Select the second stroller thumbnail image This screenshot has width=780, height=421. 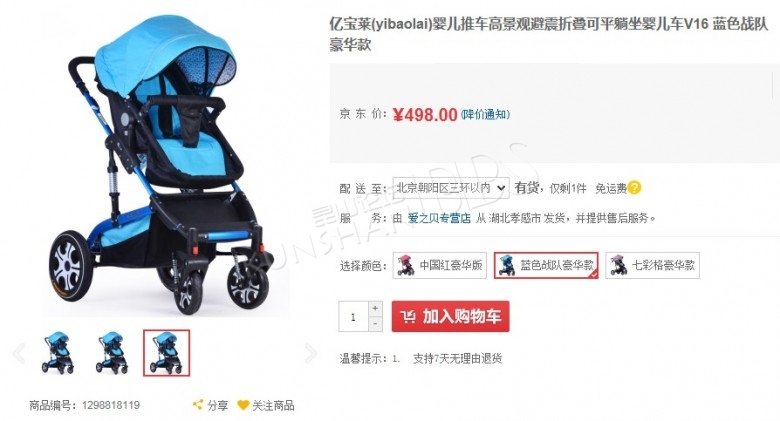coord(112,353)
